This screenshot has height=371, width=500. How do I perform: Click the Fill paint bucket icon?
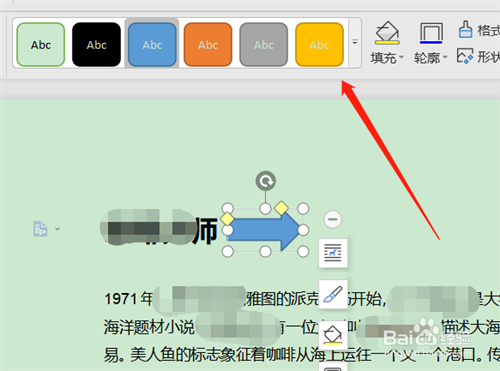tap(387, 33)
